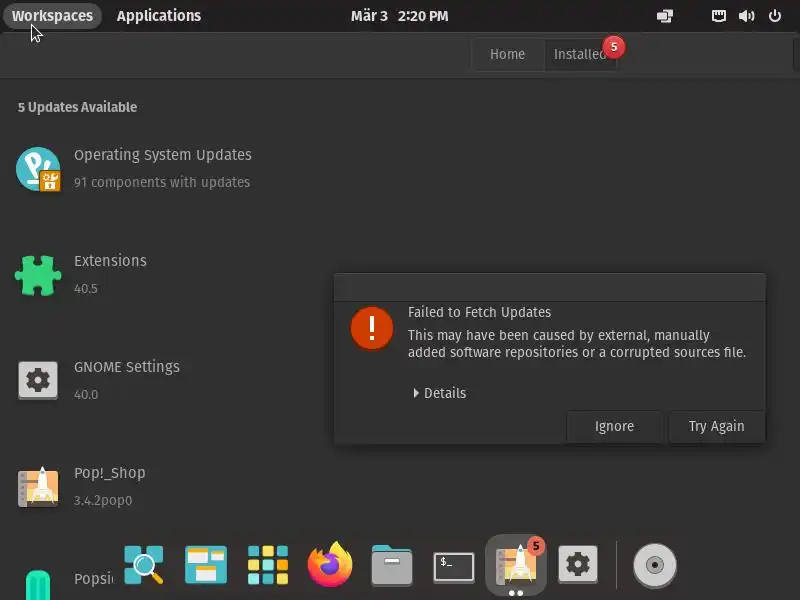Screen dimensions: 800x600
Task: Launch Firefox from the dock
Action: click(x=330, y=564)
